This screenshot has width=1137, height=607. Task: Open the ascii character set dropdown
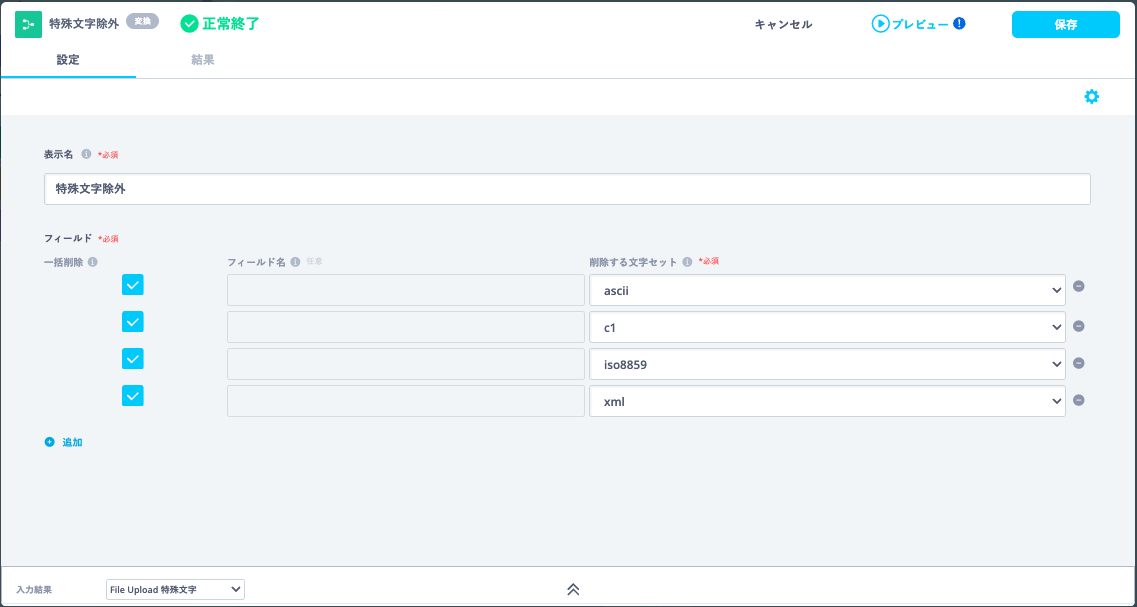tap(827, 290)
